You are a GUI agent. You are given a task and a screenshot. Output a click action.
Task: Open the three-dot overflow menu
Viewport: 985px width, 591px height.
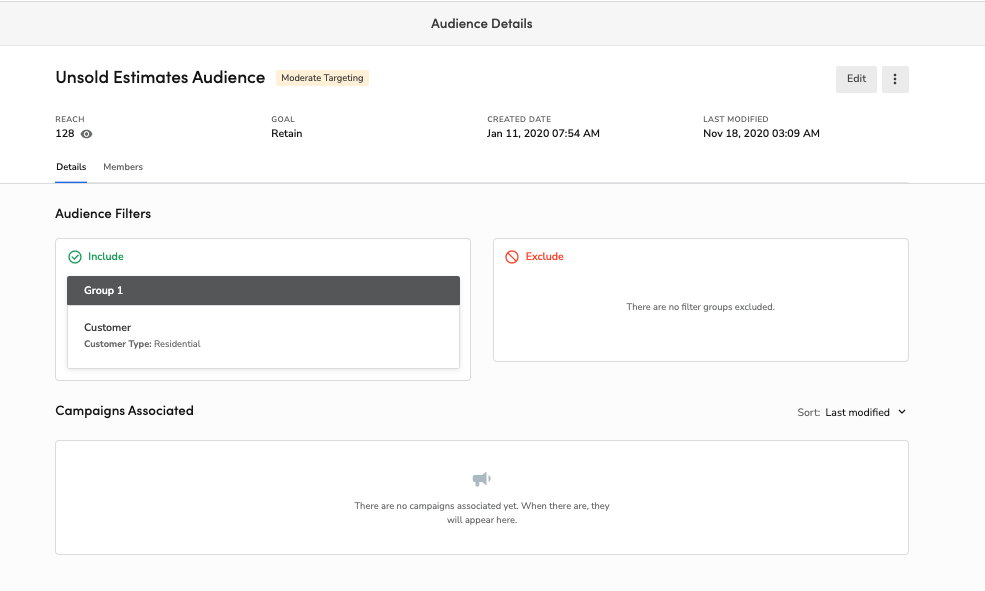pos(894,79)
